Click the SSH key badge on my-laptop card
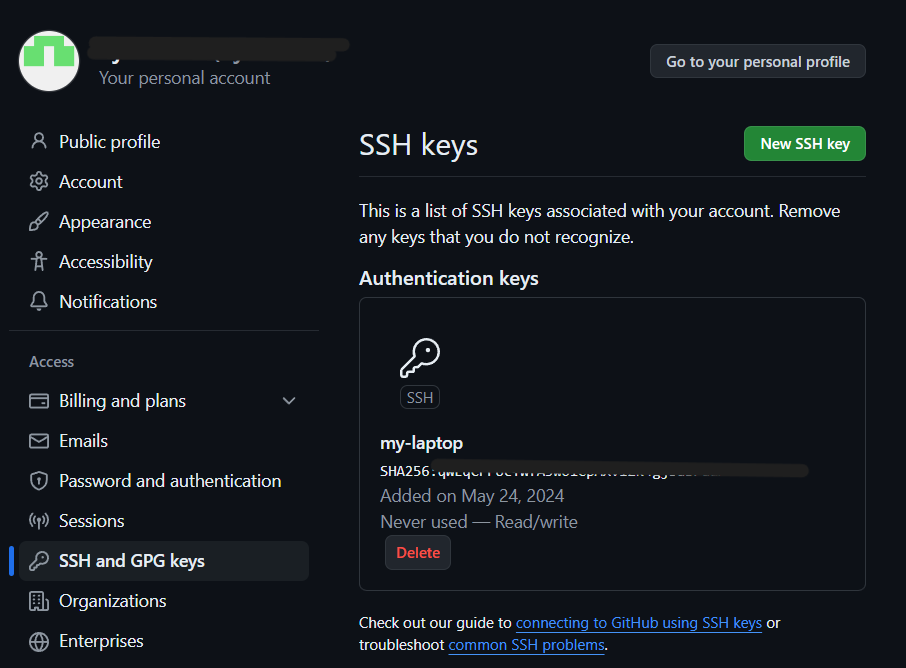 [419, 397]
